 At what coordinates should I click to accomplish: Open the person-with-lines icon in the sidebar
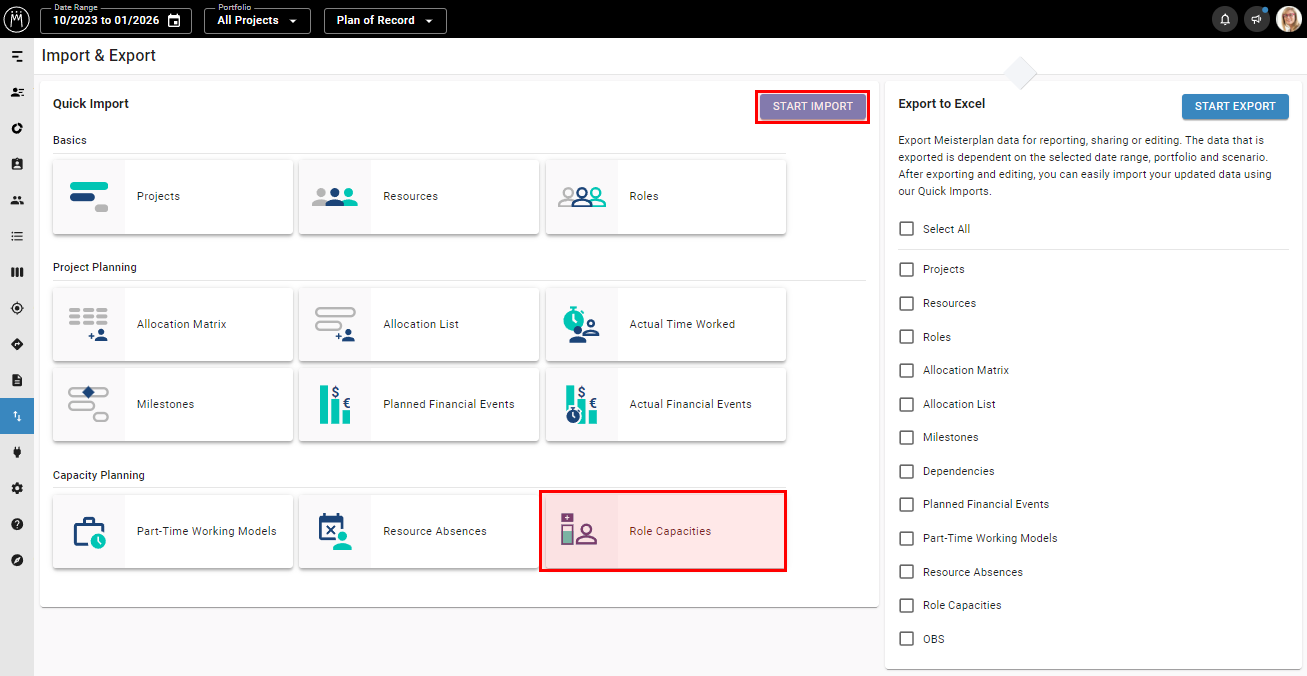point(17,92)
